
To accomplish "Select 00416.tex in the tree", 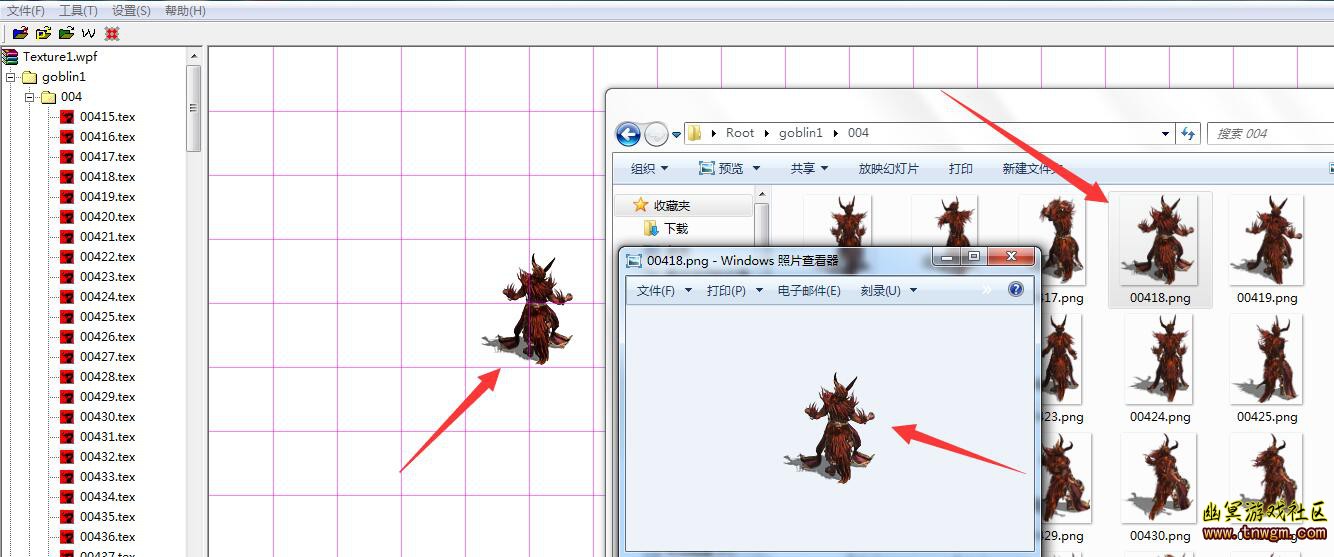I will coord(107,137).
